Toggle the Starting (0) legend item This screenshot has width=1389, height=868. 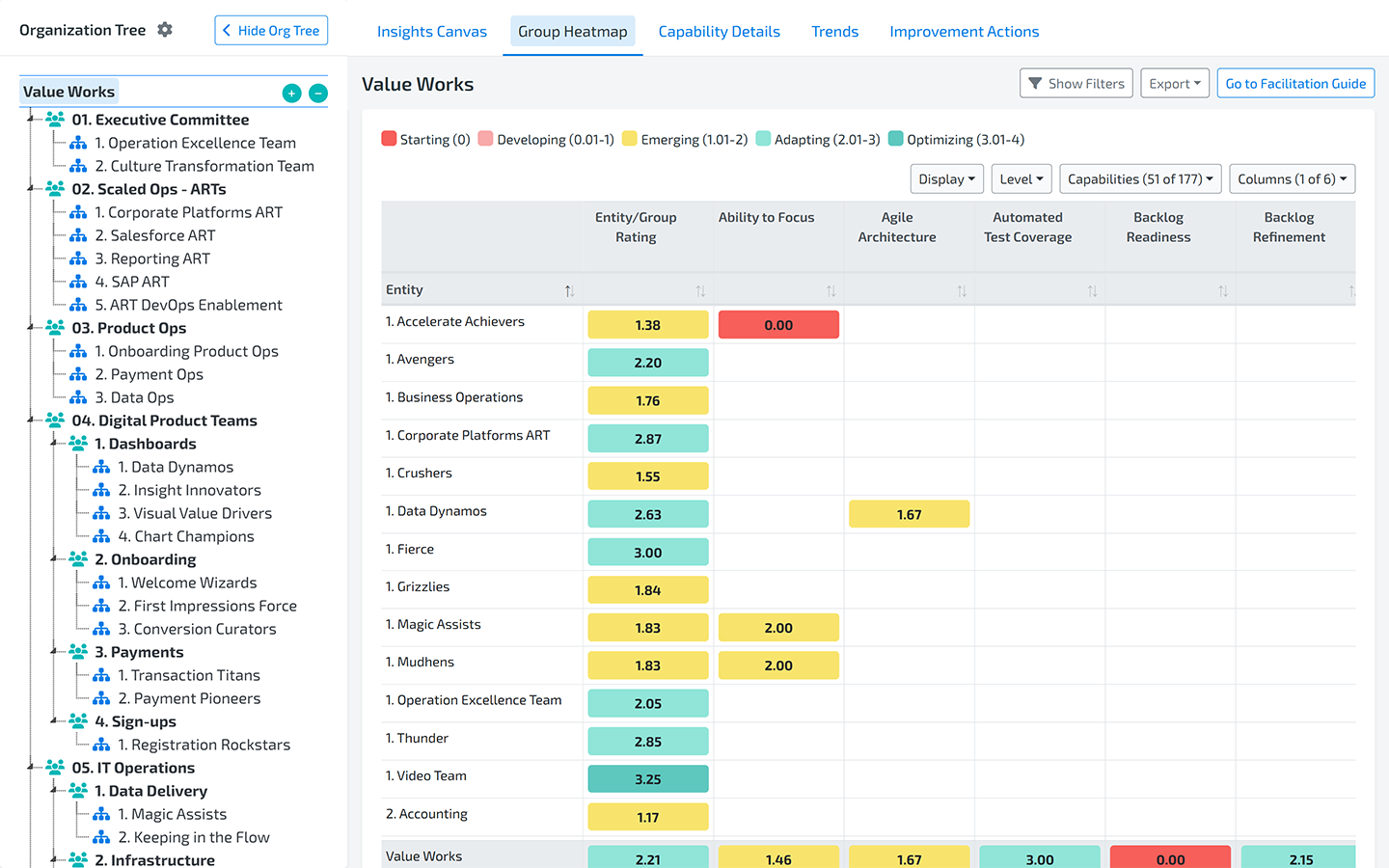(425, 140)
